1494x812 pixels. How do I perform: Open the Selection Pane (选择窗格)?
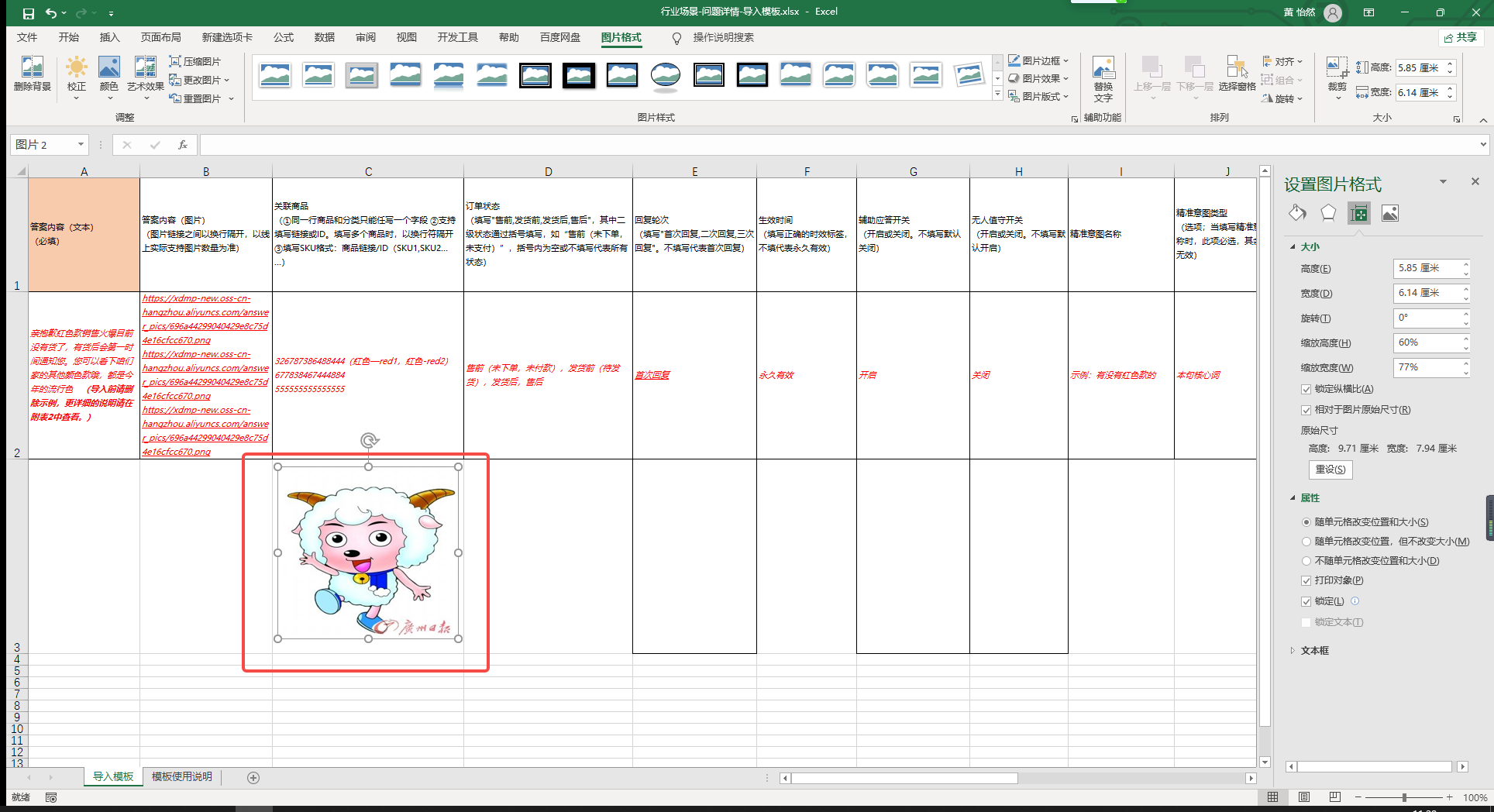pyautogui.click(x=1237, y=74)
